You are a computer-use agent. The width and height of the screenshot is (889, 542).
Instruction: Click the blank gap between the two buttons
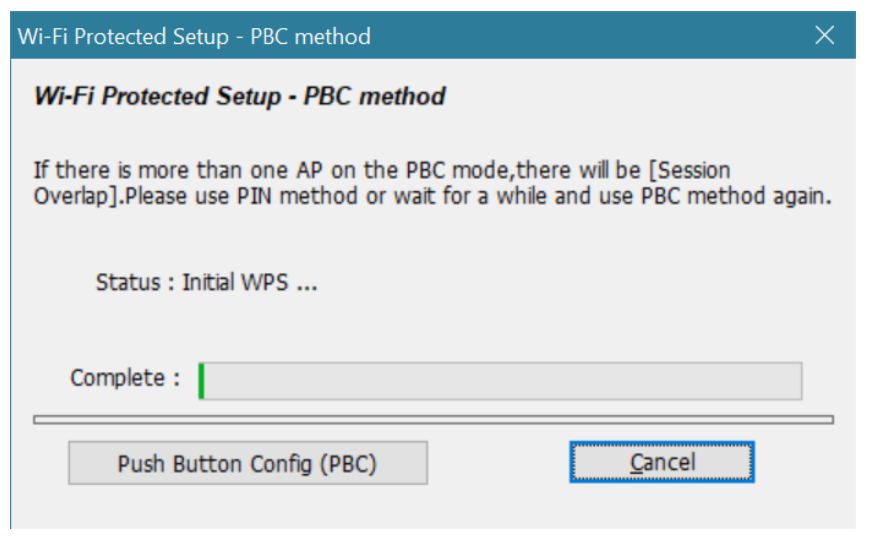(x=498, y=463)
